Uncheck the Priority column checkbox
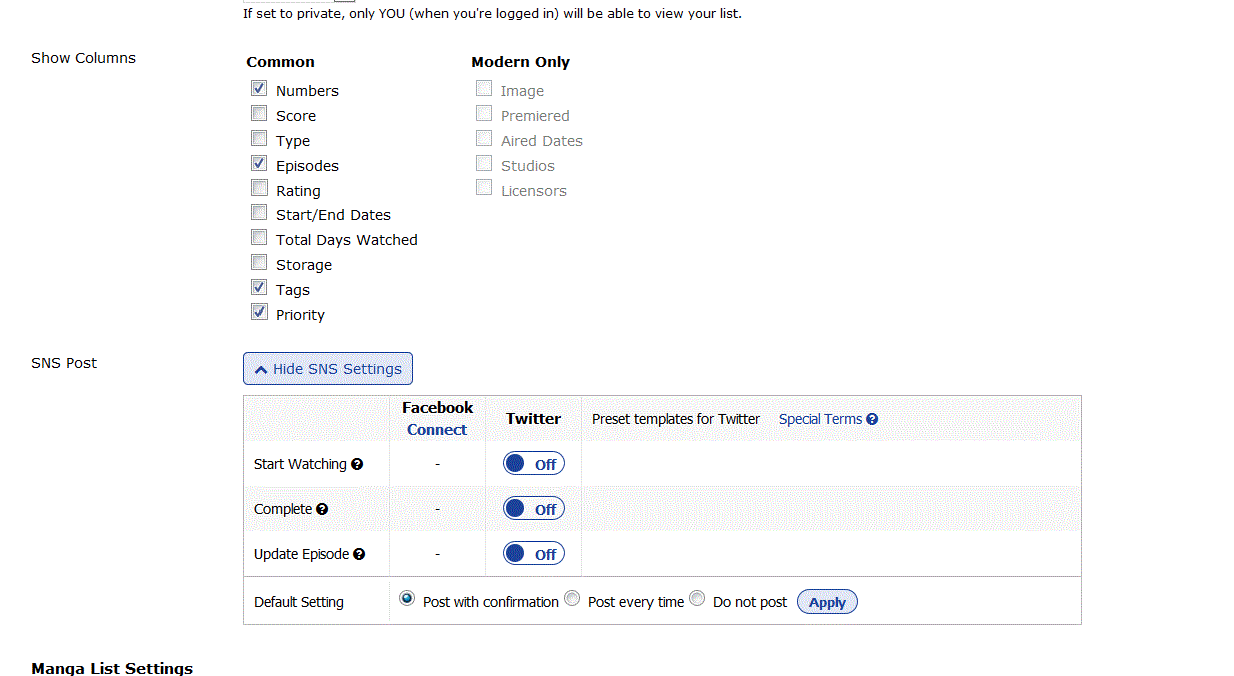Image resolution: width=1234 pixels, height=676 pixels. click(259, 313)
